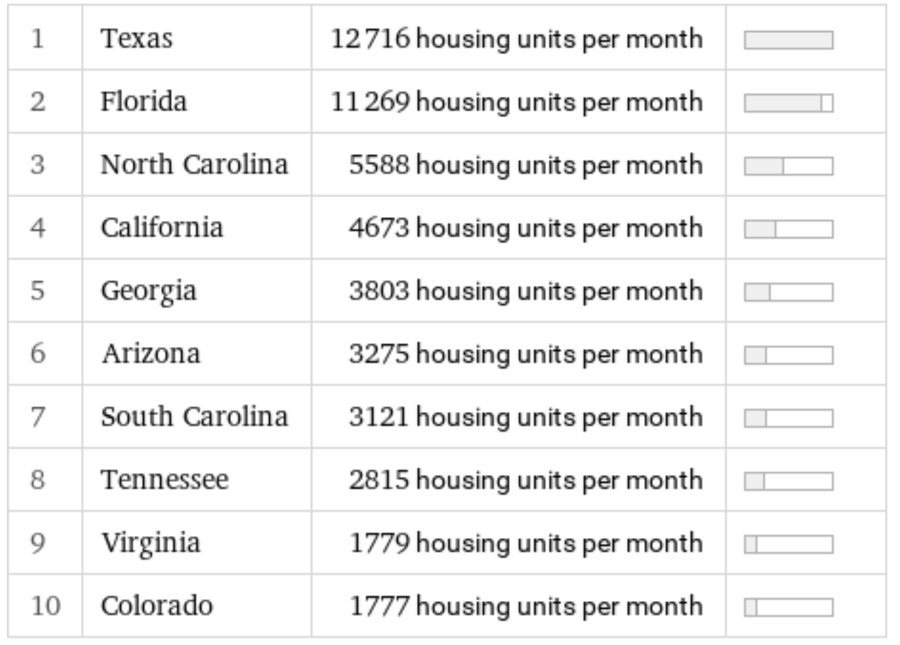The width and height of the screenshot is (900, 645).
Task: Click the Colorado progress bar
Action: (788, 606)
